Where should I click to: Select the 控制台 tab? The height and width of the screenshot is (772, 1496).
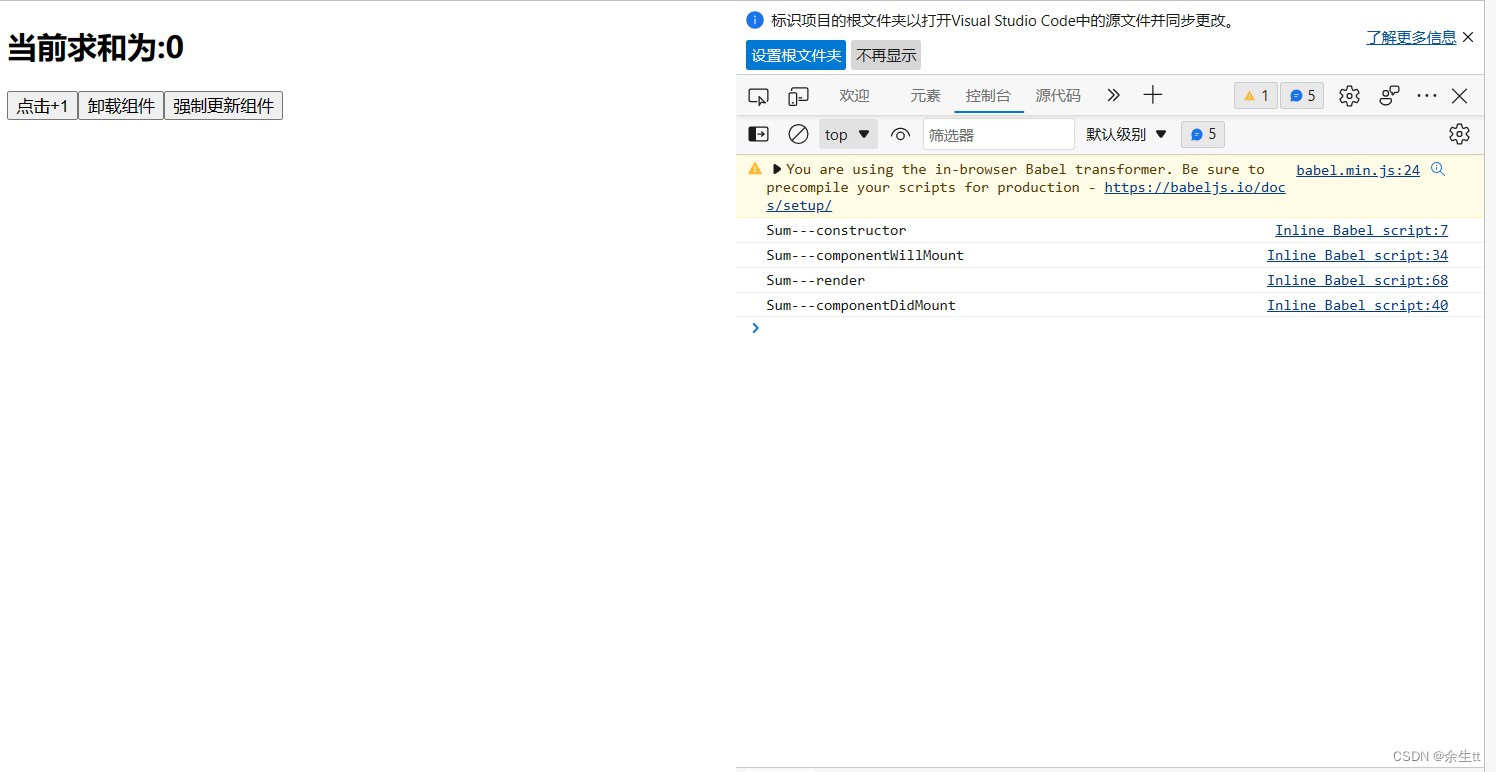click(x=988, y=96)
